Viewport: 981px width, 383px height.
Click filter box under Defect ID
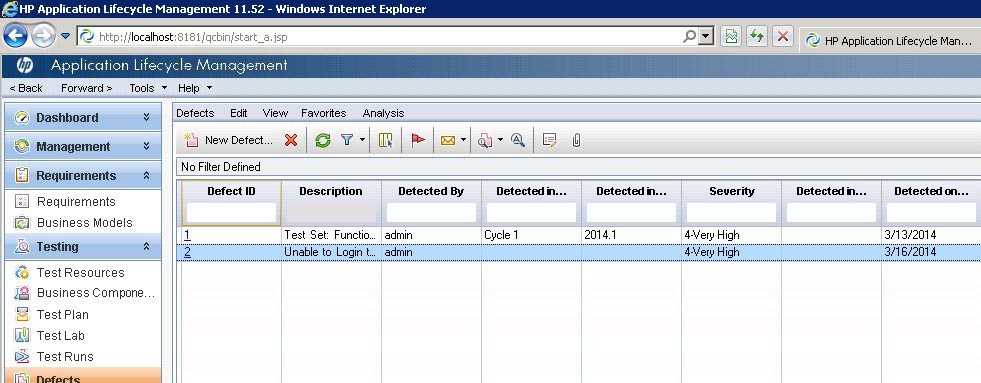(231, 213)
